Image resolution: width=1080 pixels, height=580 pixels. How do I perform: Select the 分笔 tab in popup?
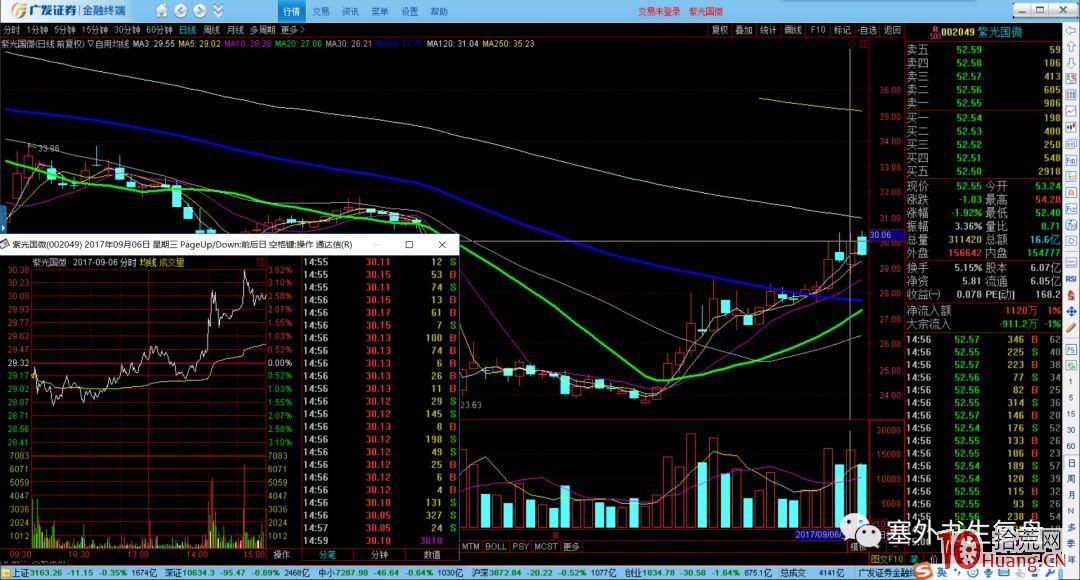point(327,555)
